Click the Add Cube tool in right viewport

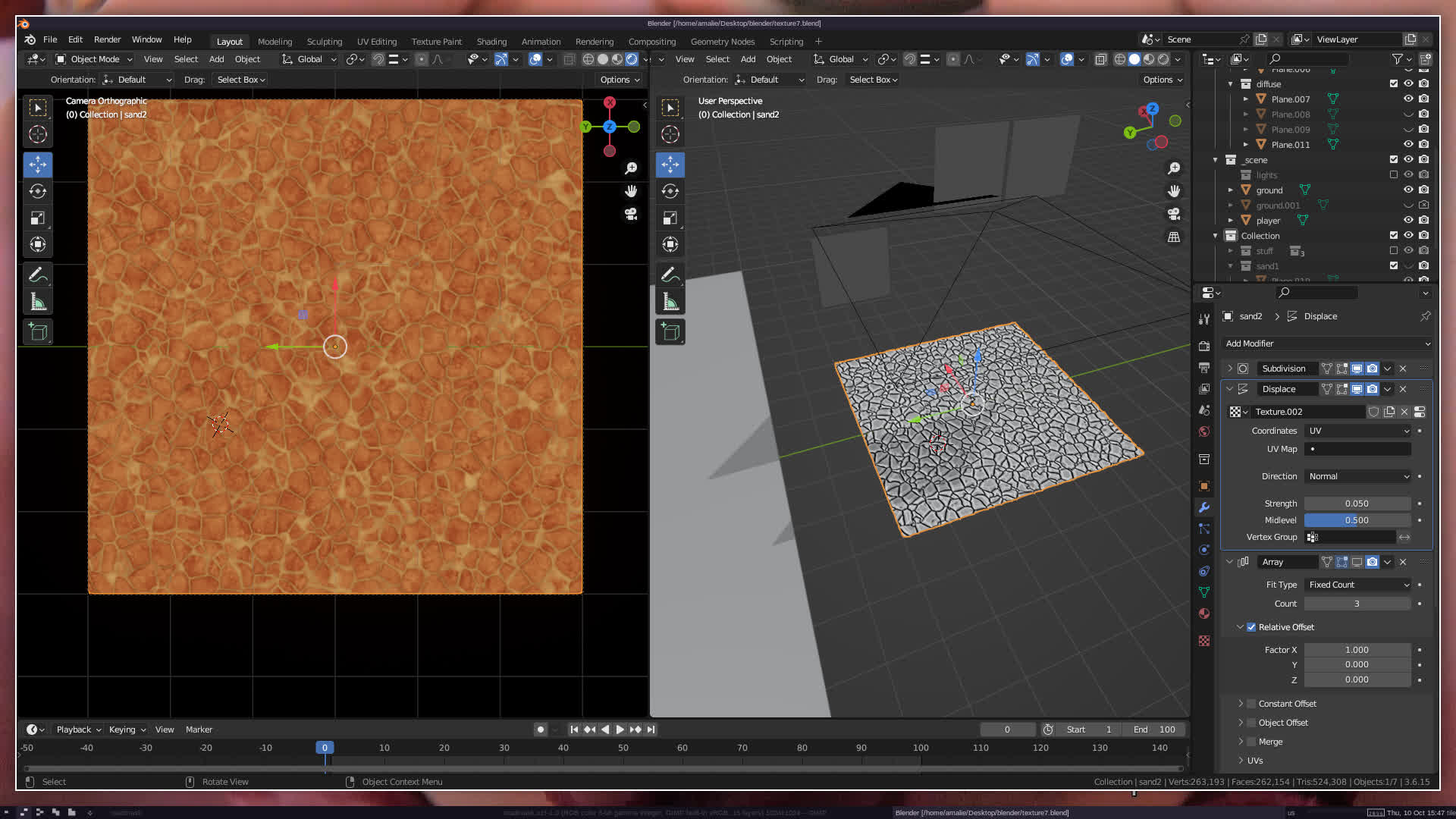click(670, 331)
